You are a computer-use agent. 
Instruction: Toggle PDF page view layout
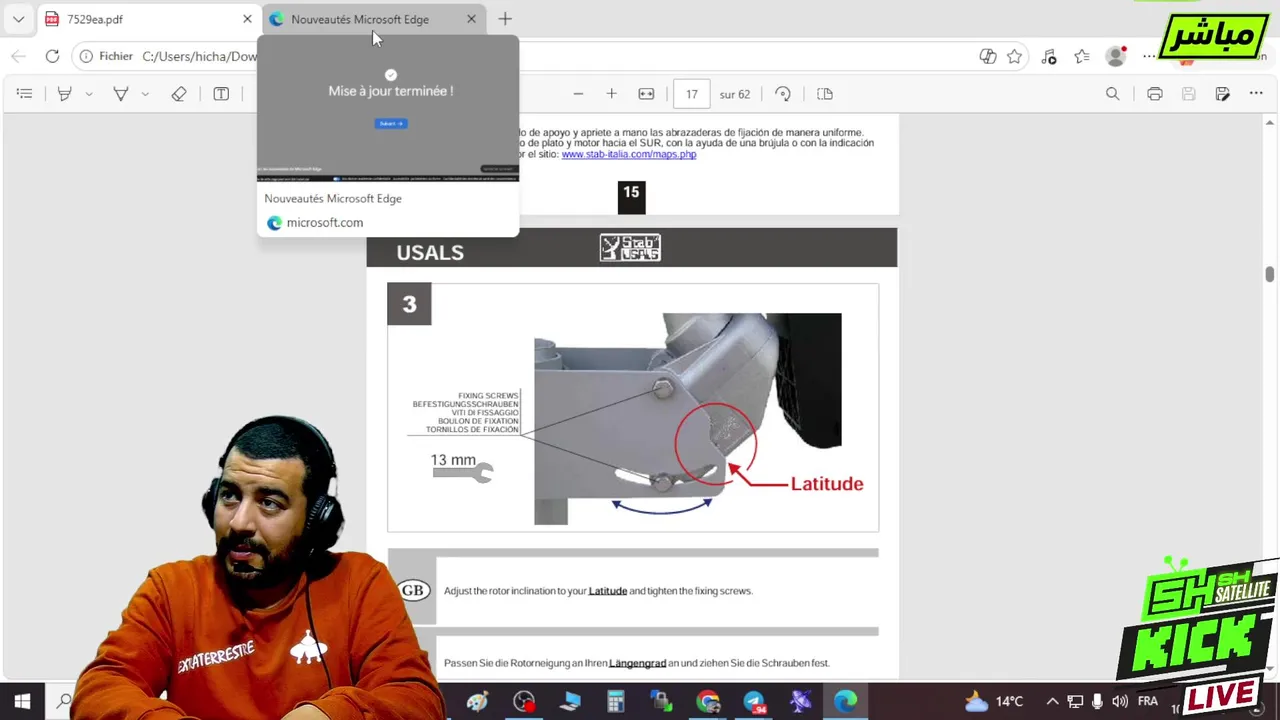pyautogui.click(x=825, y=94)
